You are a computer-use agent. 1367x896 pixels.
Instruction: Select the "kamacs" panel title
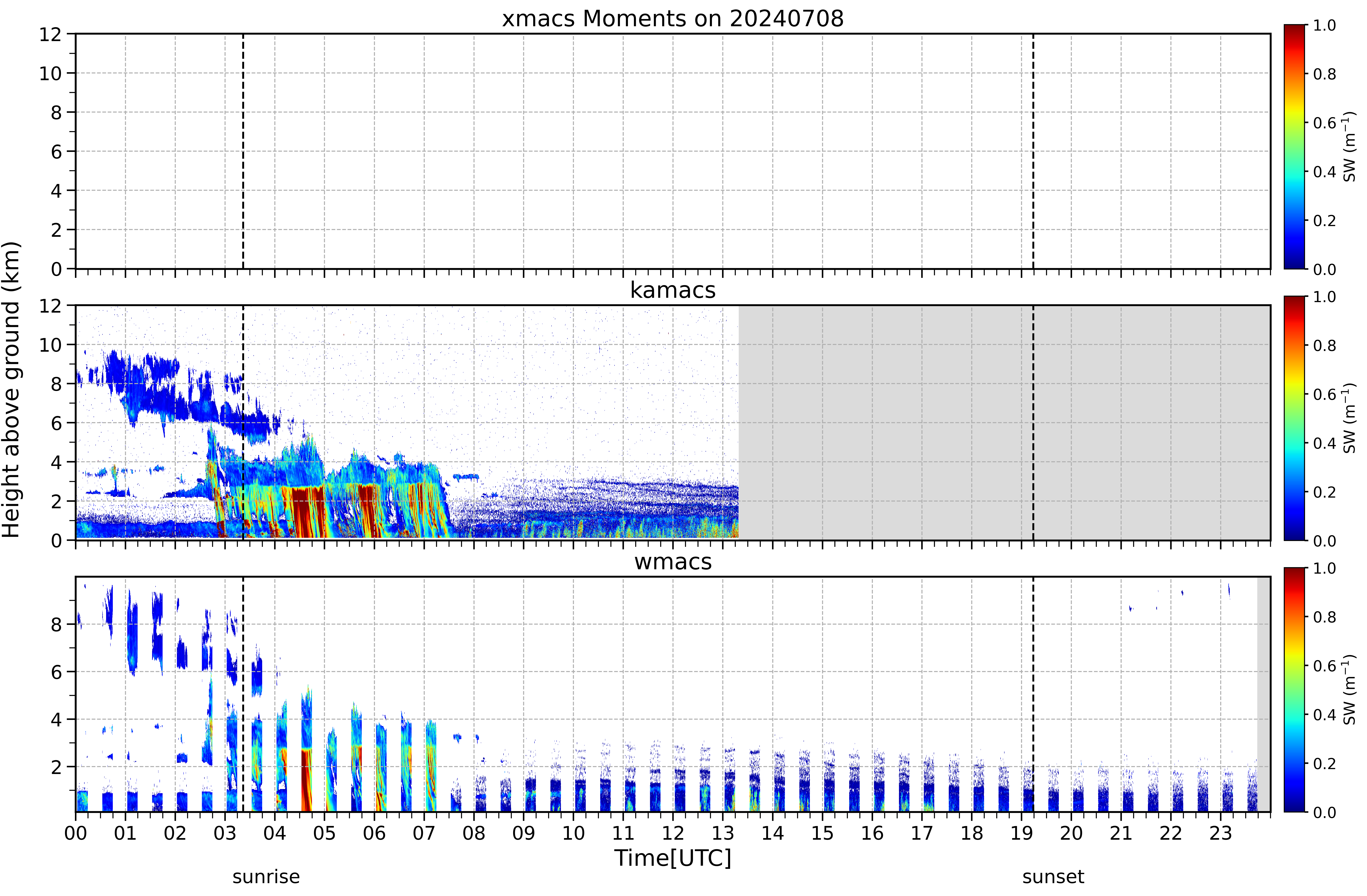tap(673, 290)
